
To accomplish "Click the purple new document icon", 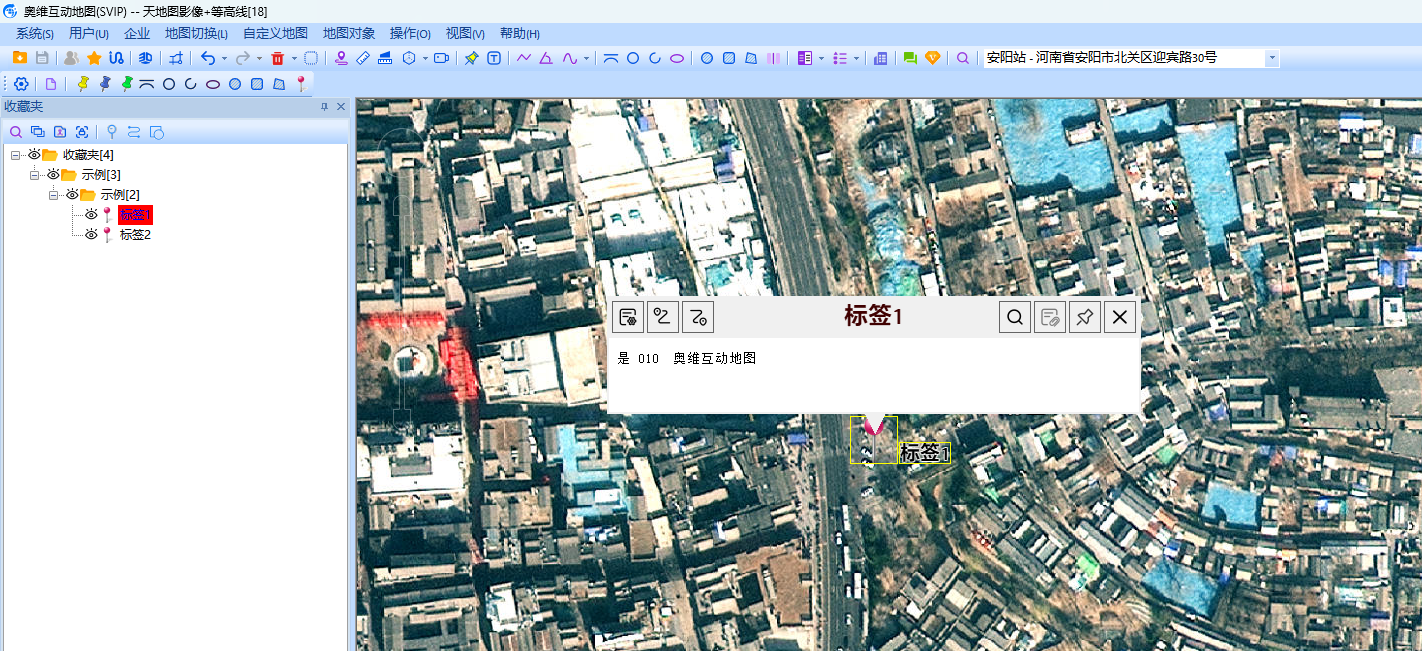I will pos(50,84).
